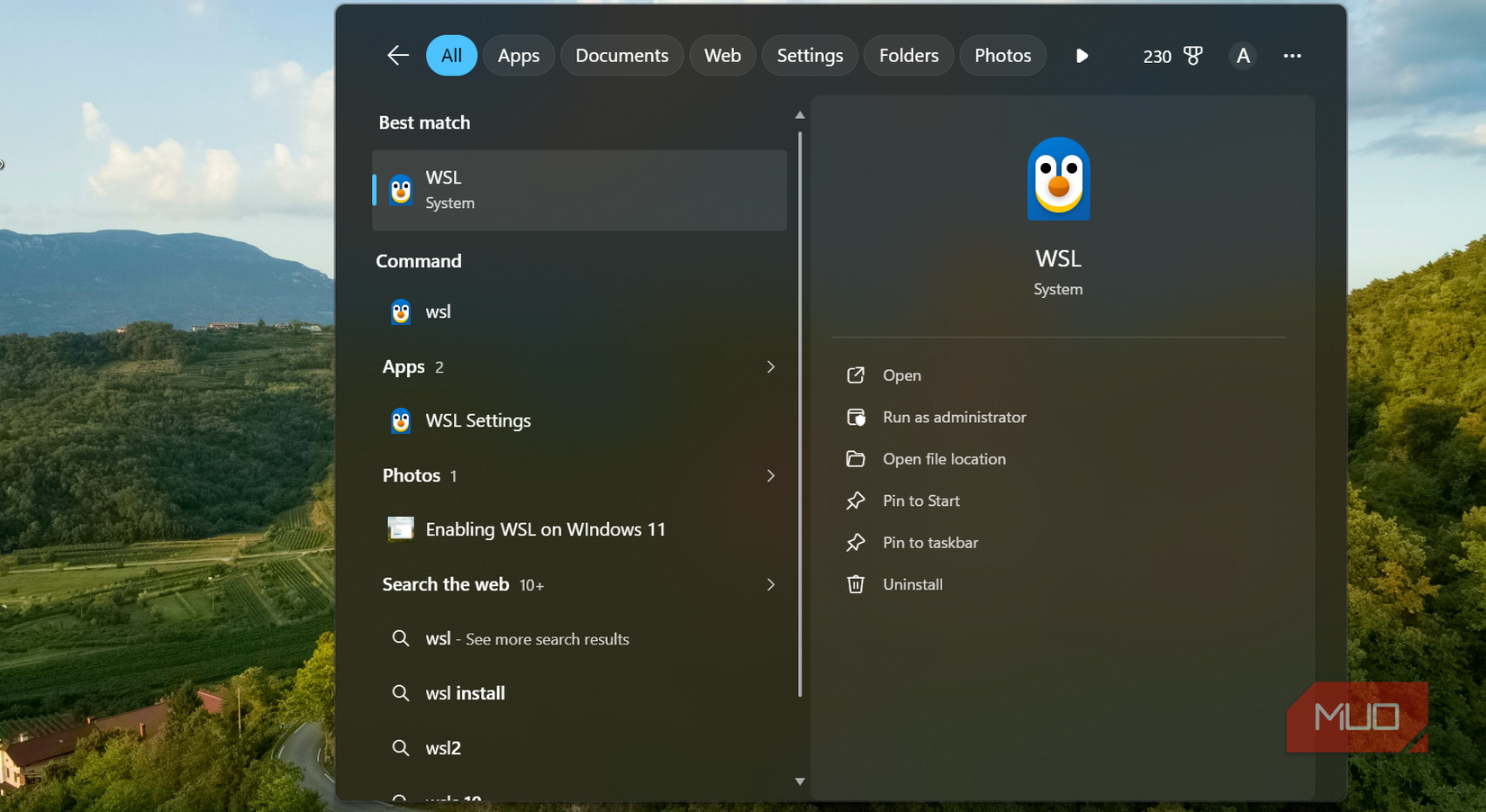Viewport: 1486px width, 812px height.
Task: Click the Search the web header
Action: click(x=463, y=584)
